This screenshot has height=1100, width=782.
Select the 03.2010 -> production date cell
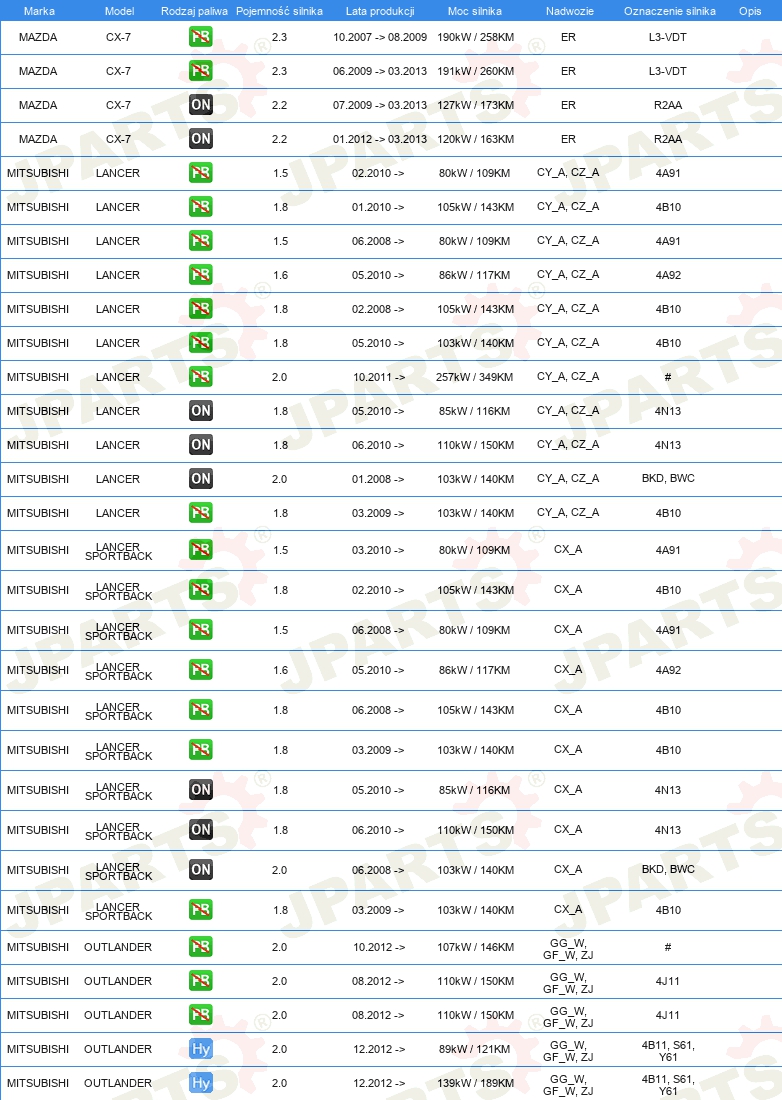click(x=378, y=550)
